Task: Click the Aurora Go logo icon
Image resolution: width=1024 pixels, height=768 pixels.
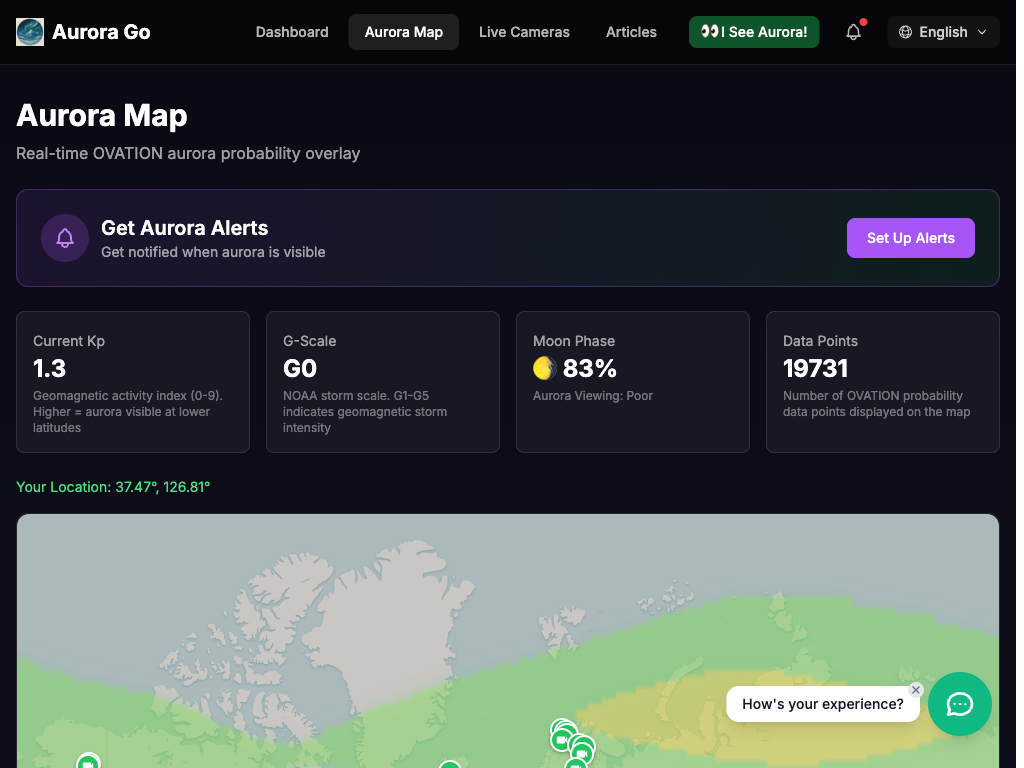Action: (x=29, y=31)
